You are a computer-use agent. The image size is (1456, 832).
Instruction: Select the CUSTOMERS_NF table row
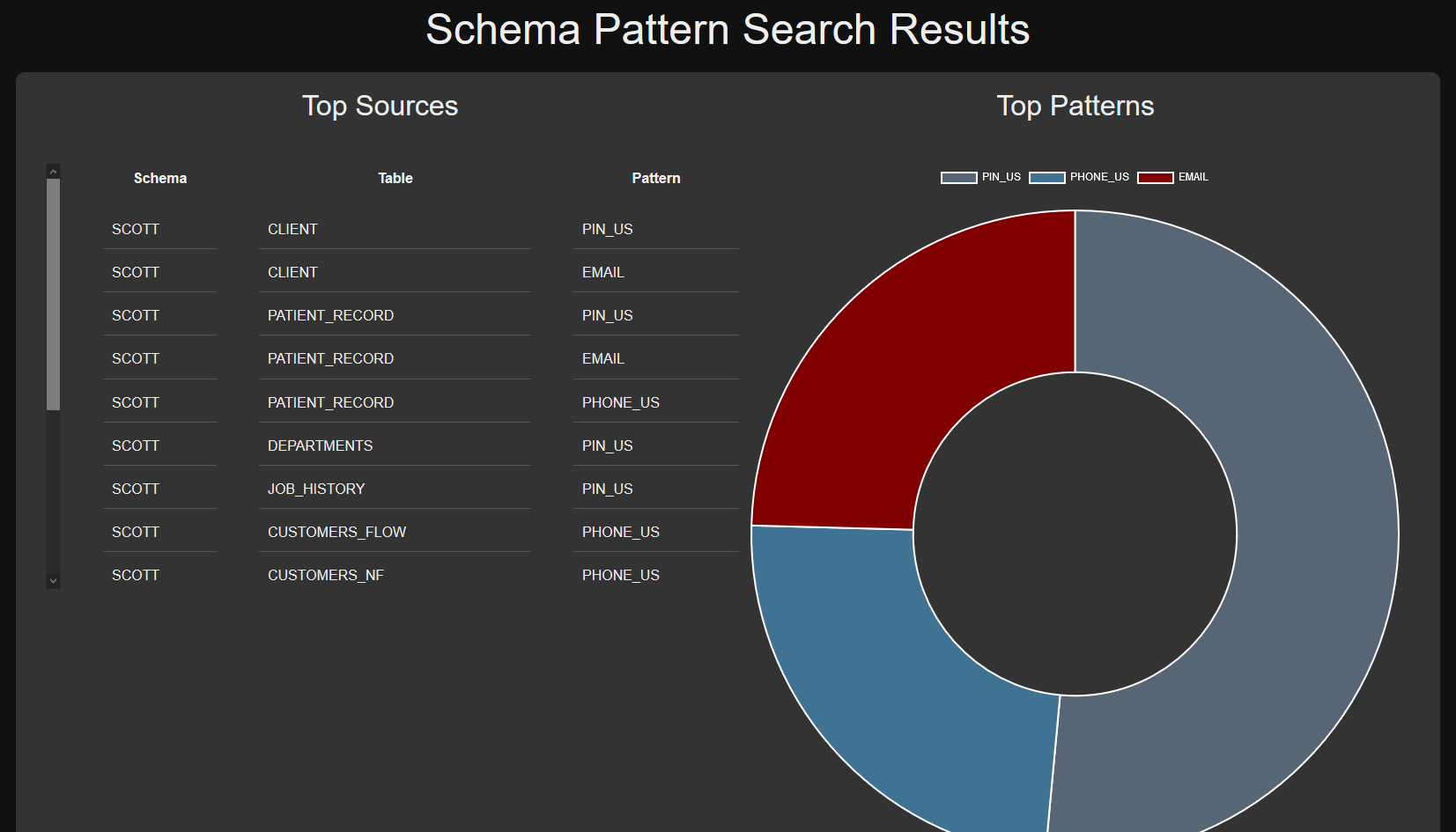click(395, 574)
